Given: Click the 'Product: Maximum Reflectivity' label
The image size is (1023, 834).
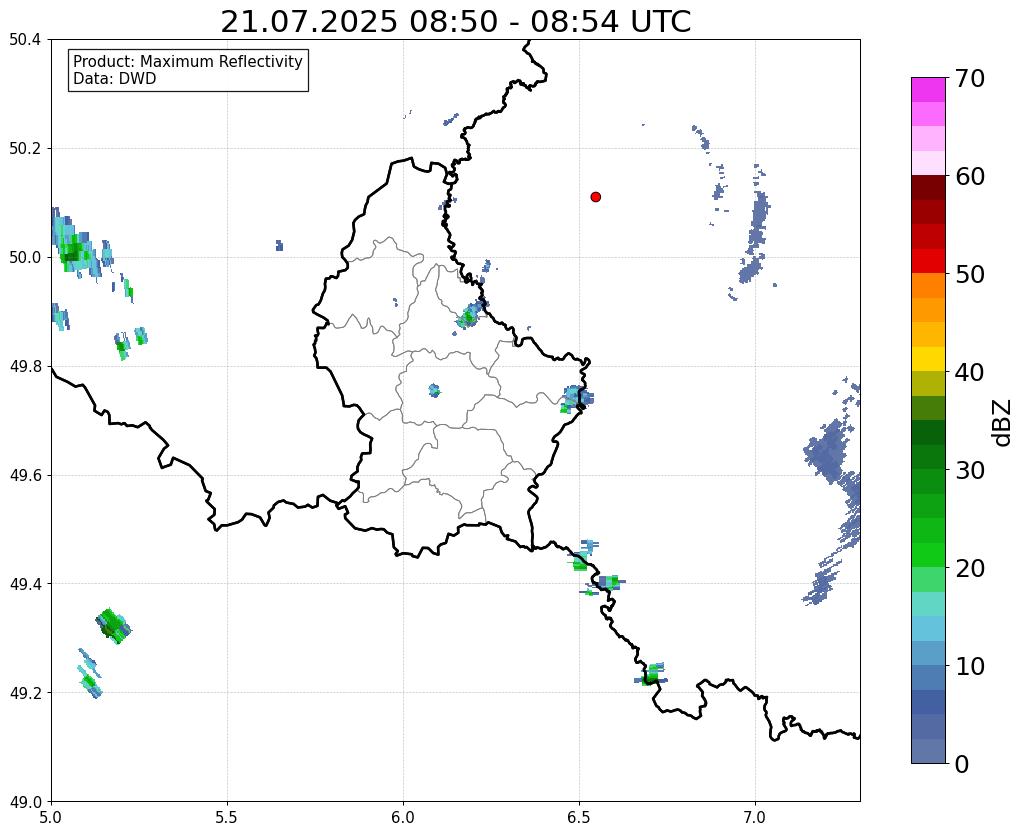Looking at the screenshot, I should pyautogui.click(x=188, y=61).
